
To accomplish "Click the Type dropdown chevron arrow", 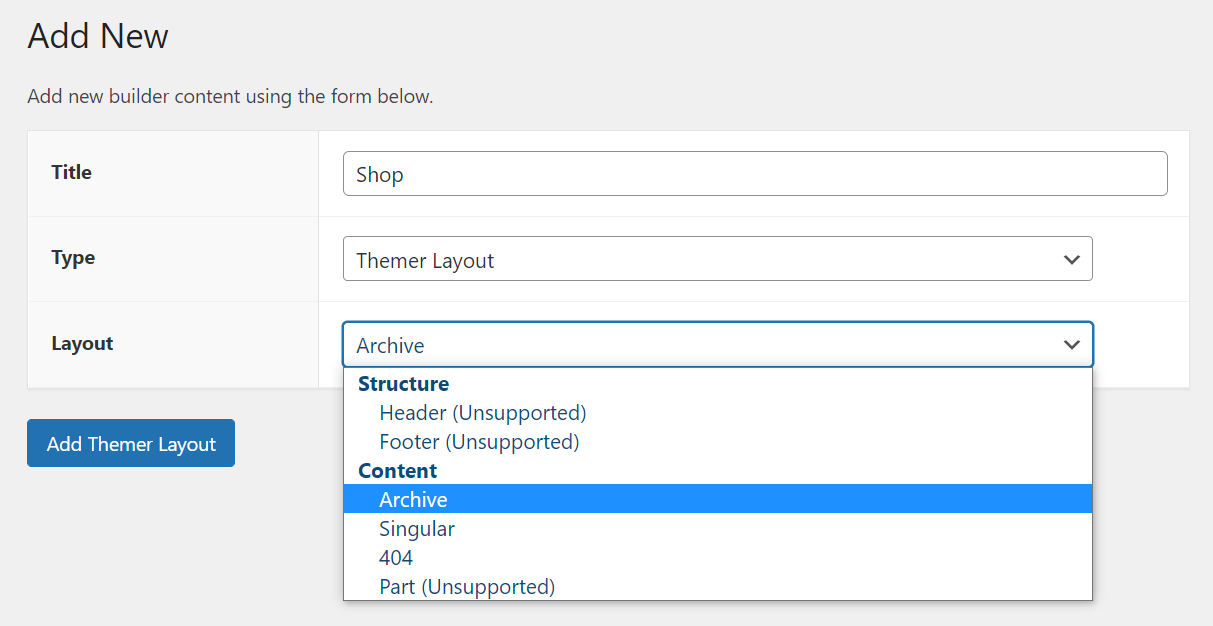I will [x=1071, y=258].
